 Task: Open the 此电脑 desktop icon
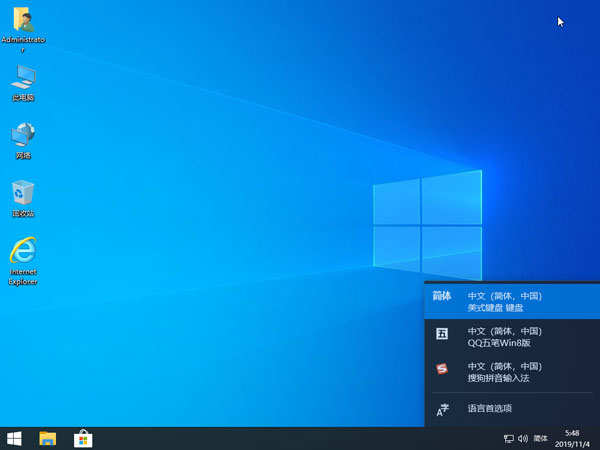(23, 83)
